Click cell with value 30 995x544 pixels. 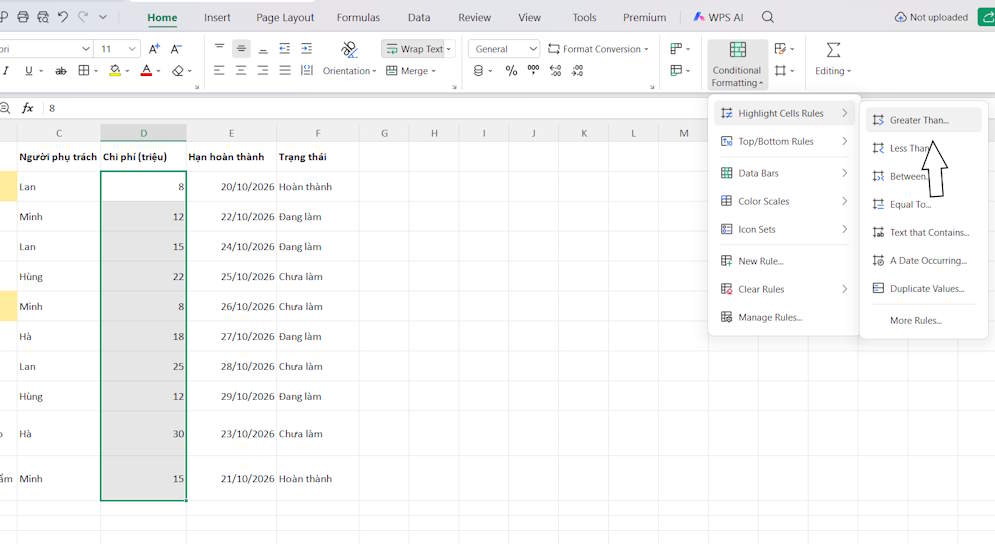(143, 434)
